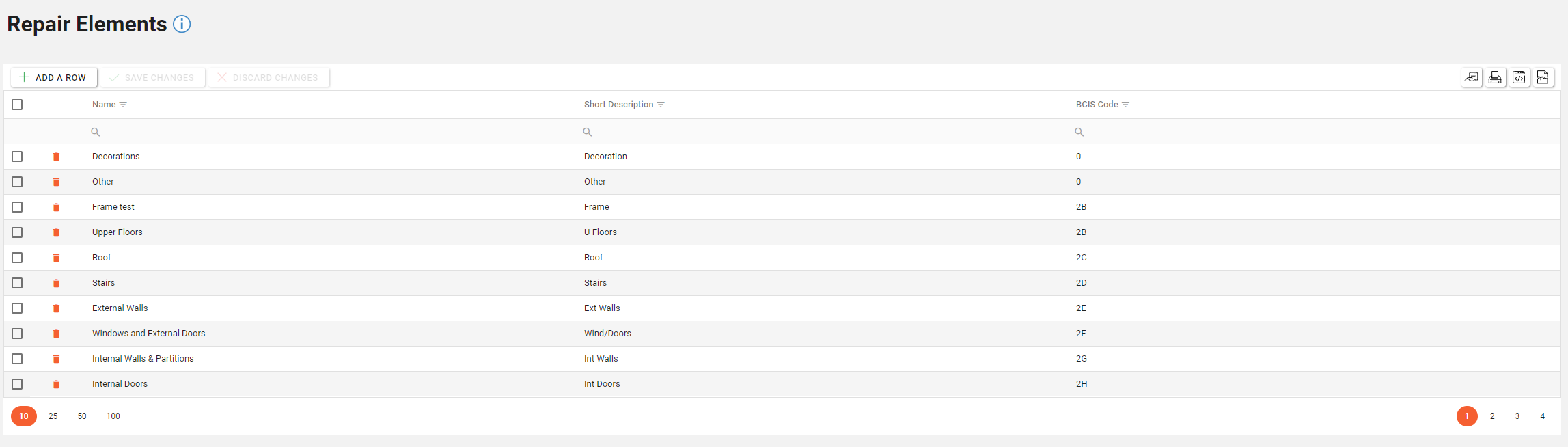Open the BCIS Code column filter
1568x447 pixels.
click(x=1125, y=105)
